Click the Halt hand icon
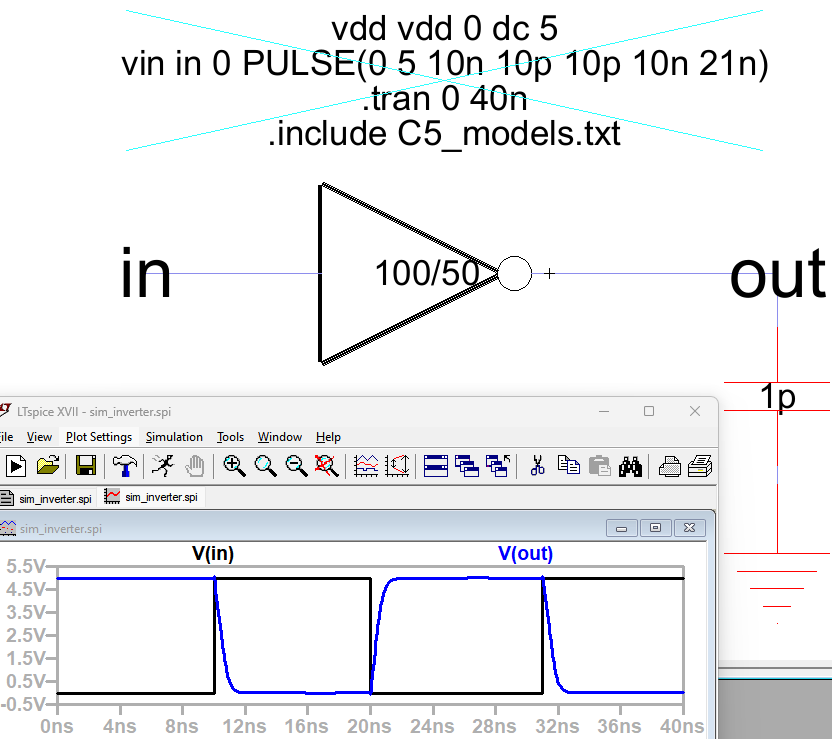The width and height of the screenshot is (832, 739). pos(194,465)
